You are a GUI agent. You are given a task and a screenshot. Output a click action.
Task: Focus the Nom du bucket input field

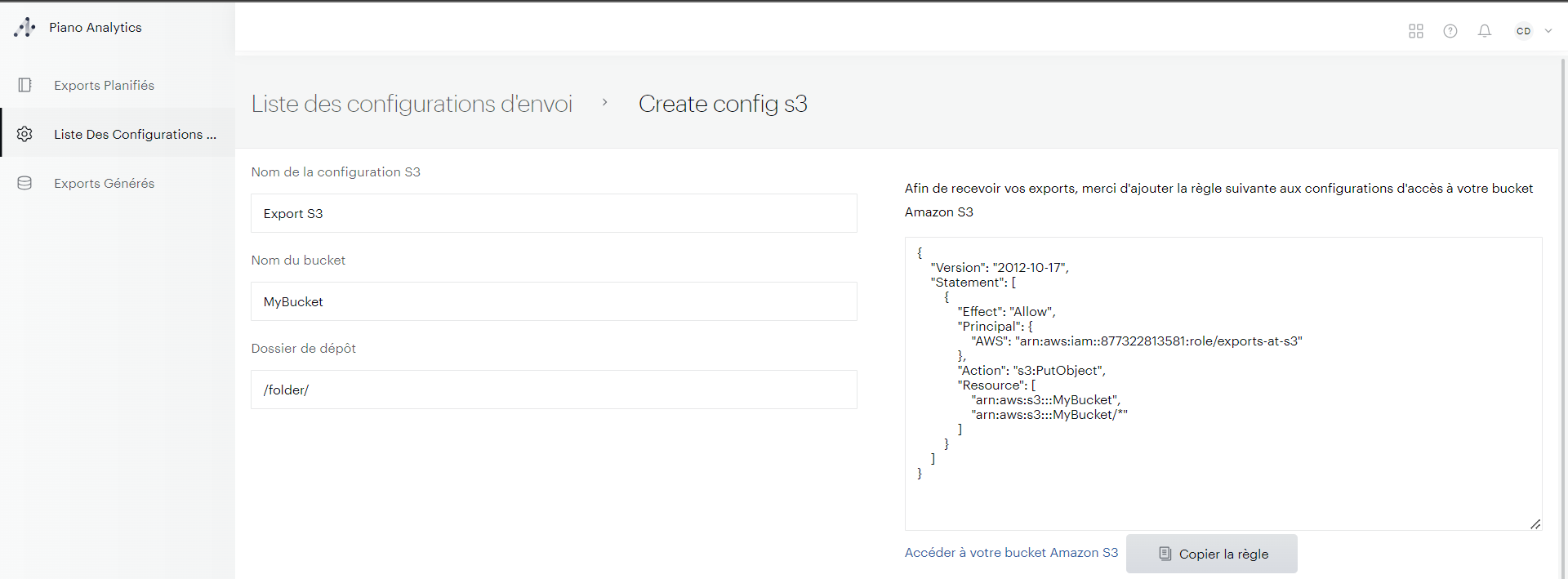pos(554,301)
